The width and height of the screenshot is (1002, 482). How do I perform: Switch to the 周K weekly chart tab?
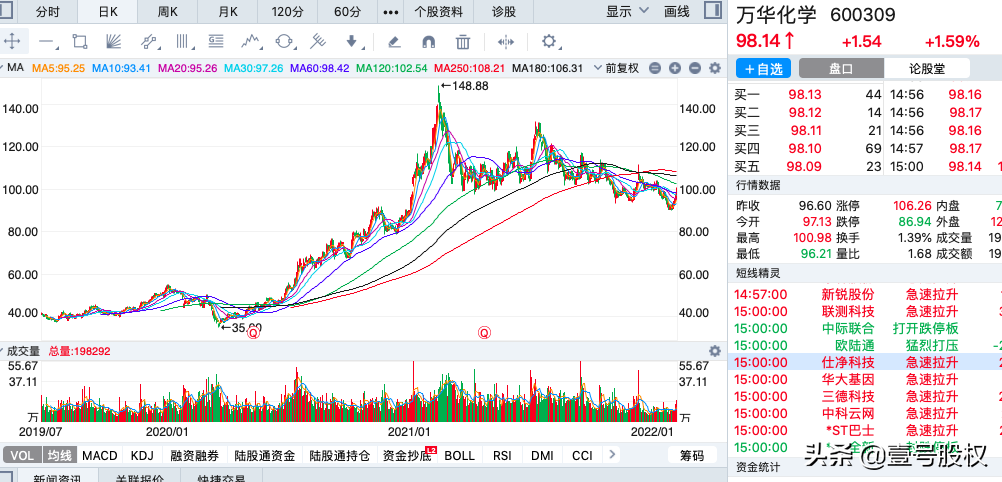167,12
